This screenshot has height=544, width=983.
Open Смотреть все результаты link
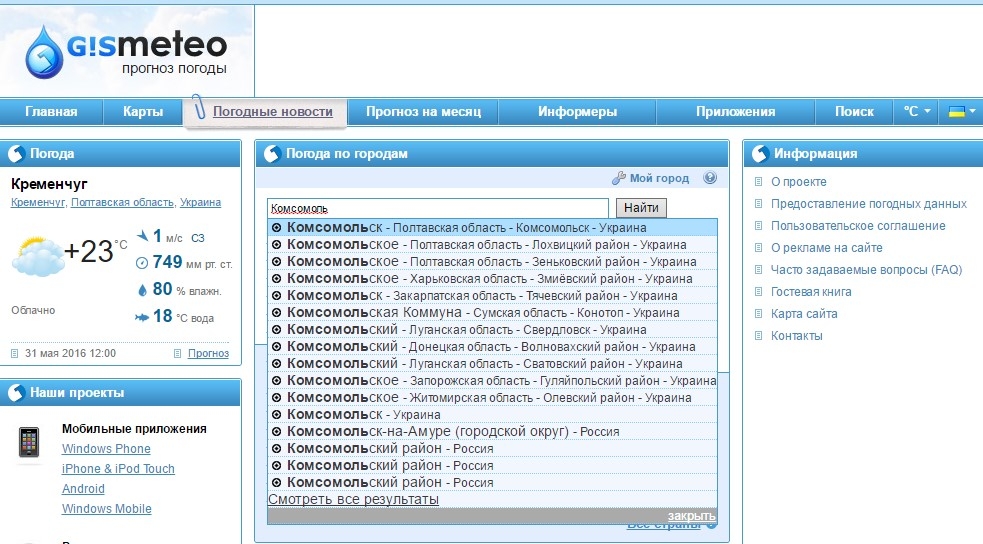point(353,499)
